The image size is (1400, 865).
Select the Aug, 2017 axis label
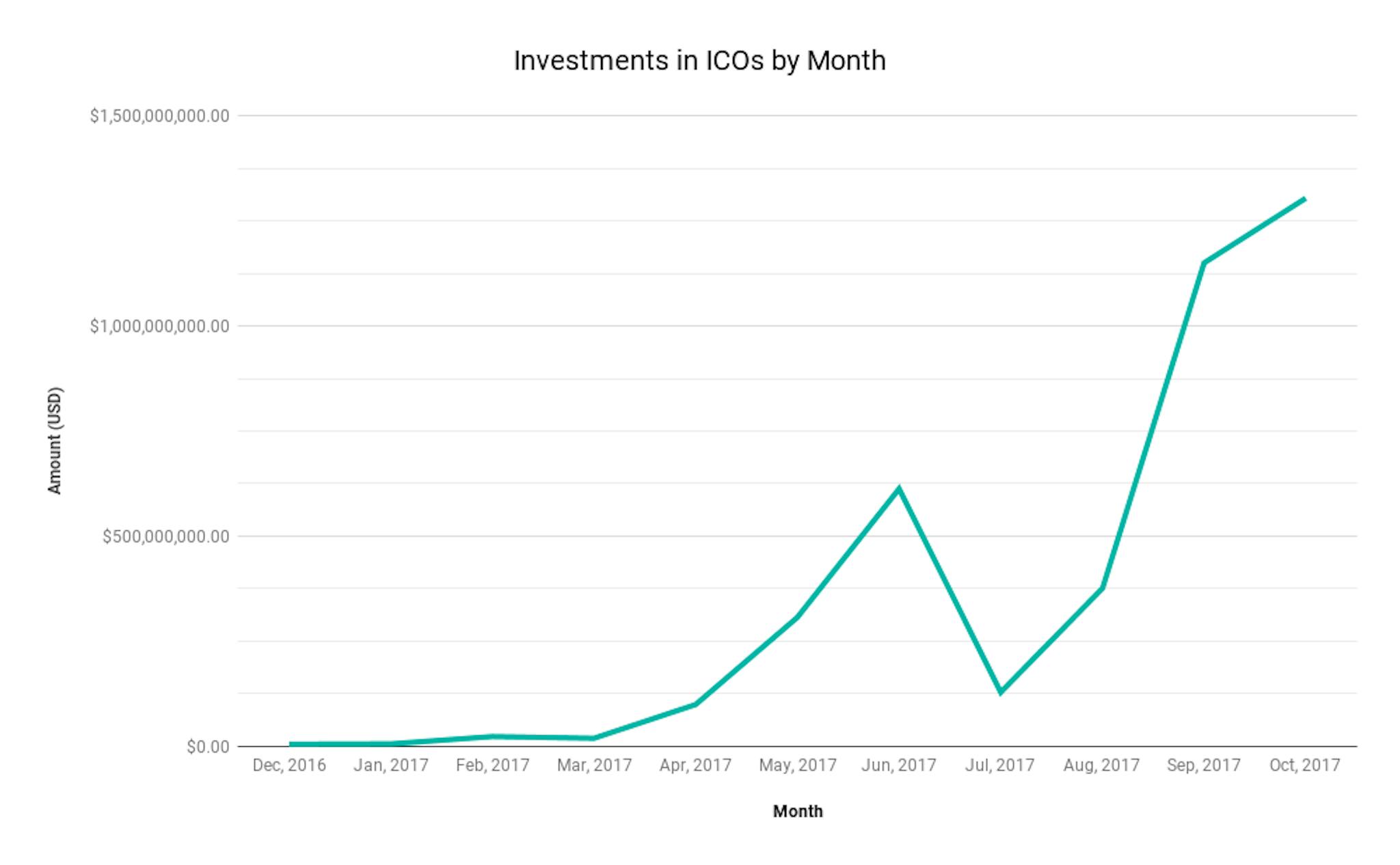[1101, 765]
